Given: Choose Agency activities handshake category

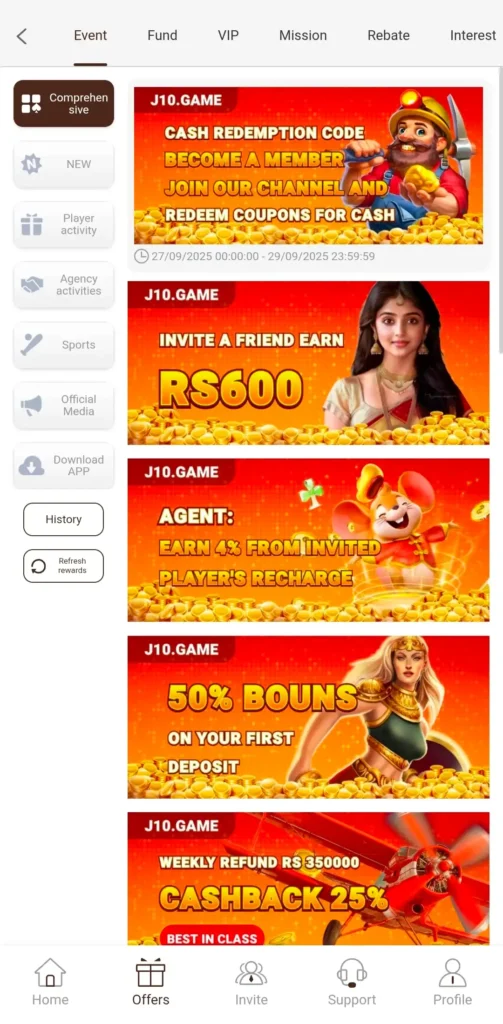Looking at the screenshot, I should (63, 285).
